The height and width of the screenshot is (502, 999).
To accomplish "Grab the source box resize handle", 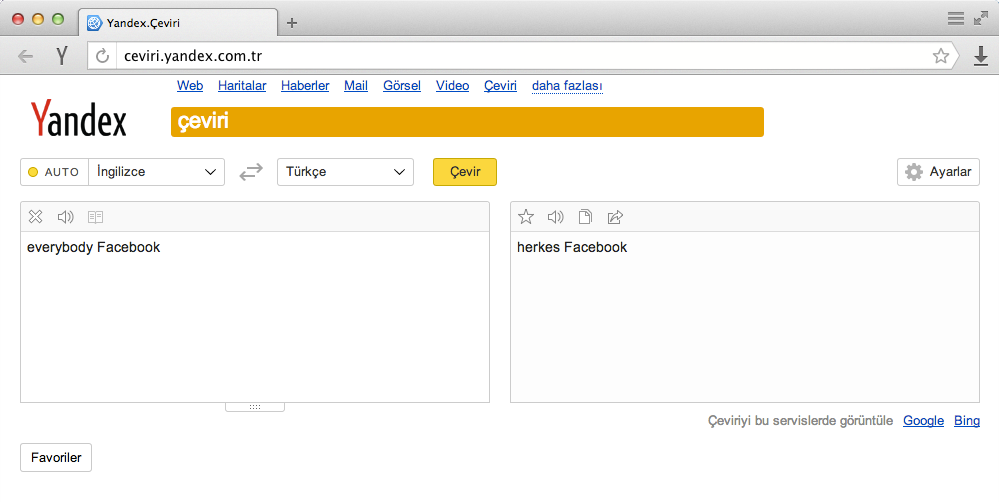I will tap(255, 407).
